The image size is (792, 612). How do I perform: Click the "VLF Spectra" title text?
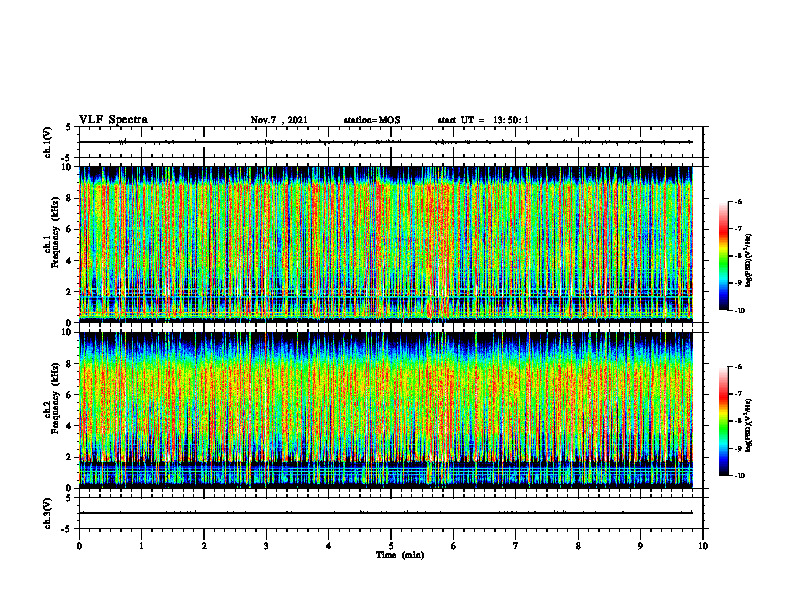113,120
